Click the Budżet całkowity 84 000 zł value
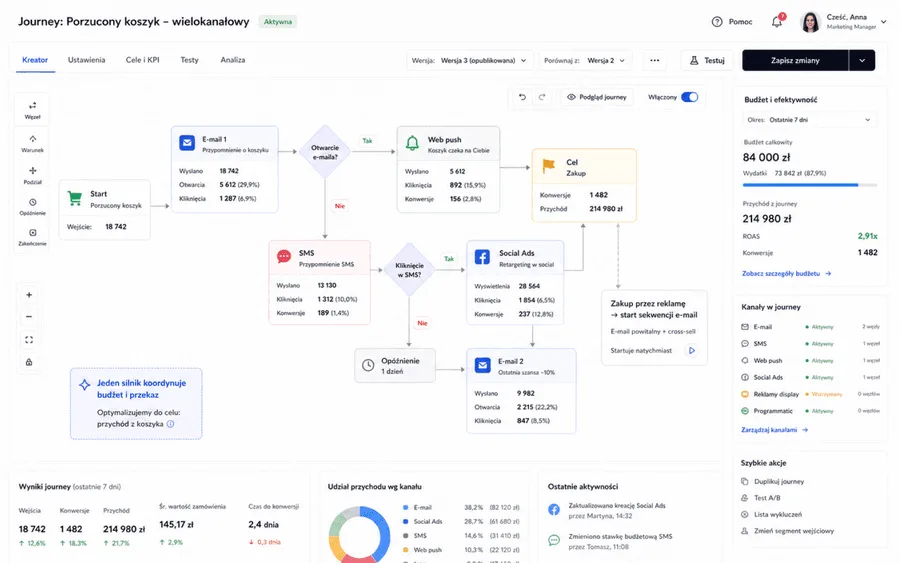Screen dimensions: 900x563 (x=766, y=157)
